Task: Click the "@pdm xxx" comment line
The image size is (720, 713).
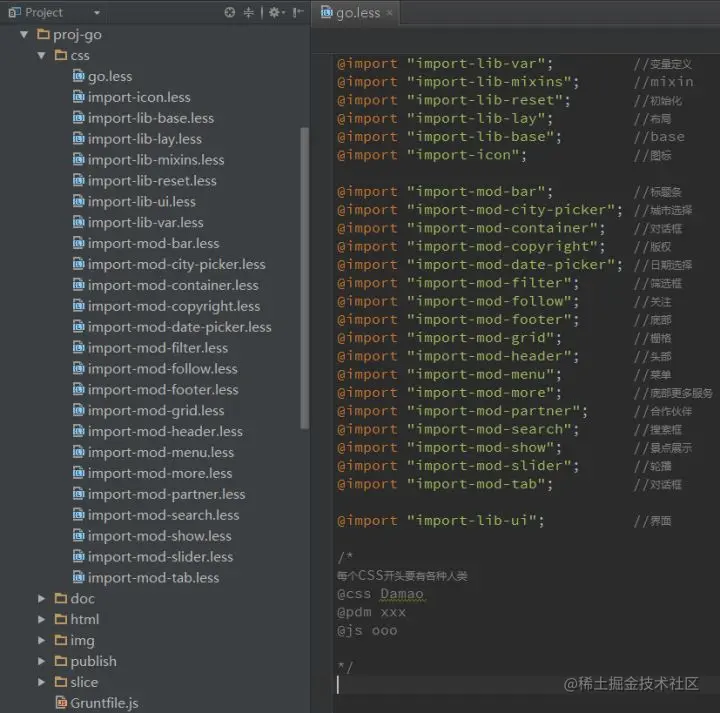Action: point(371,612)
